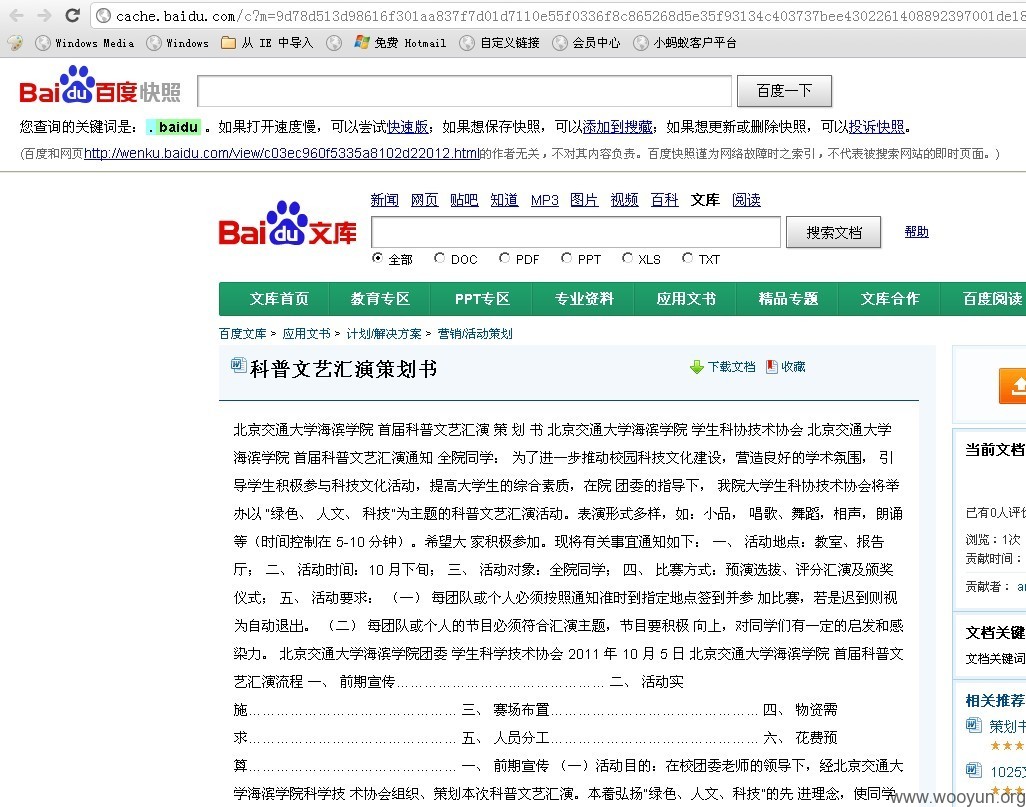Screen dimensions: 1026x807
Task: Click the 投诉快照 link
Action: click(876, 127)
